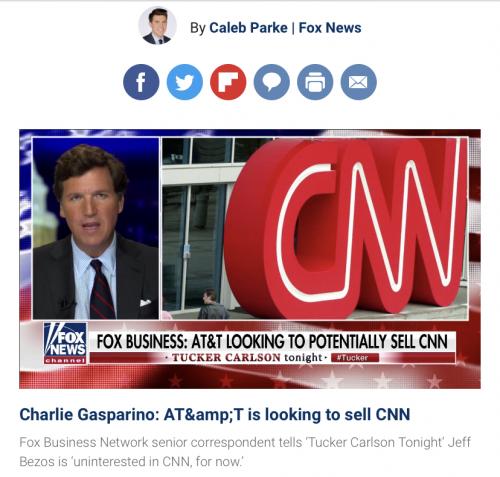Print the article using printer icon

[315, 82]
